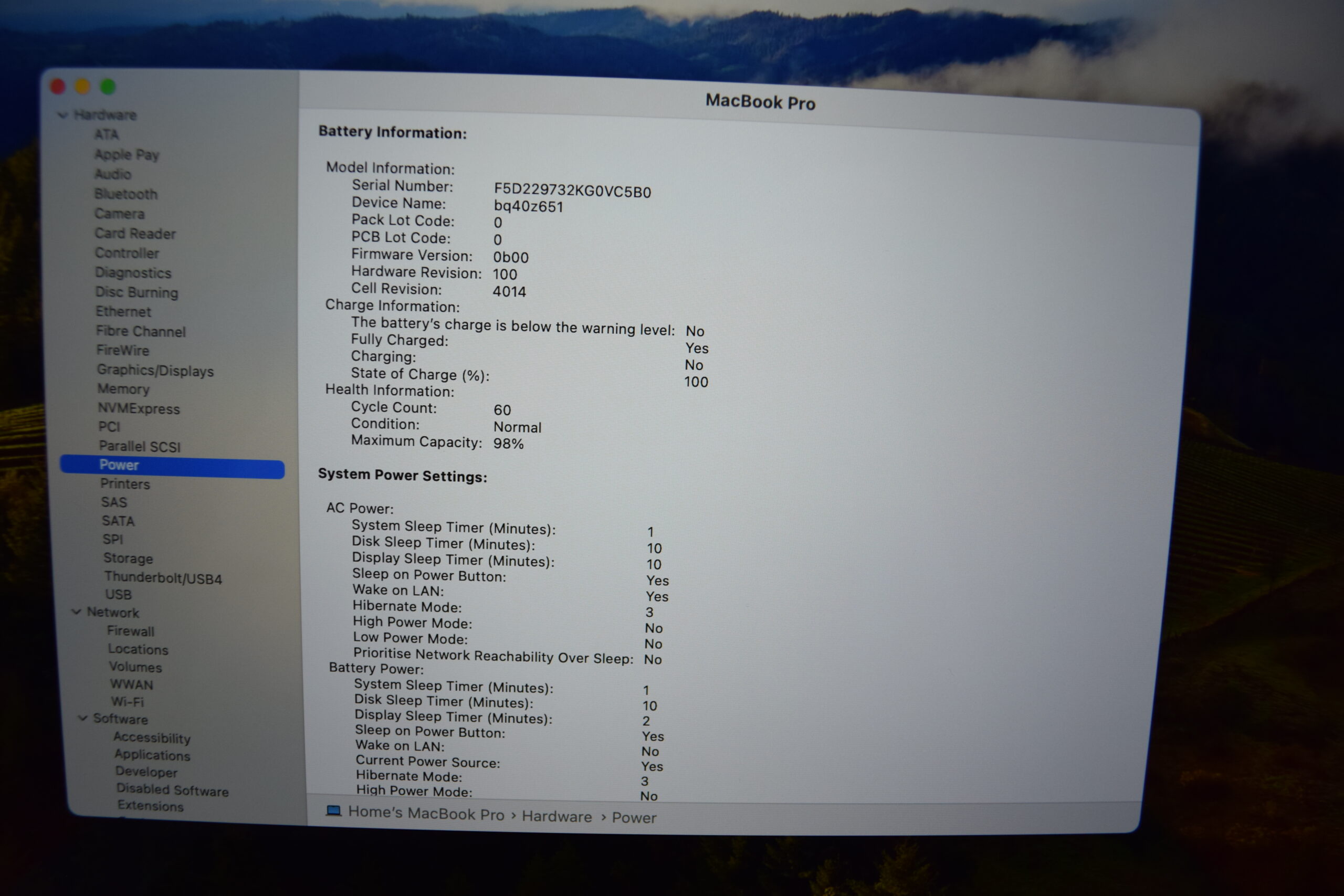
Task: Open Diagnostics hardware entry
Action: [x=133, y=272]
